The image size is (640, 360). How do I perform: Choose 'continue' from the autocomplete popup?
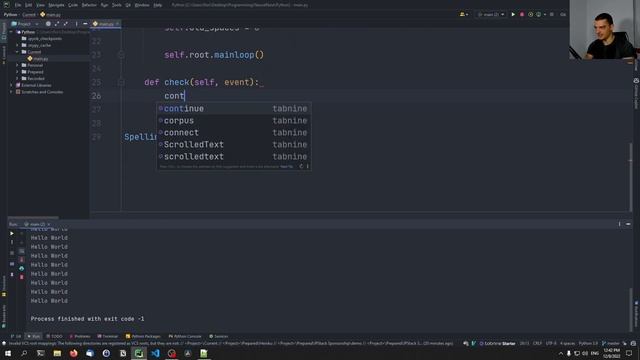pos(234,109)
